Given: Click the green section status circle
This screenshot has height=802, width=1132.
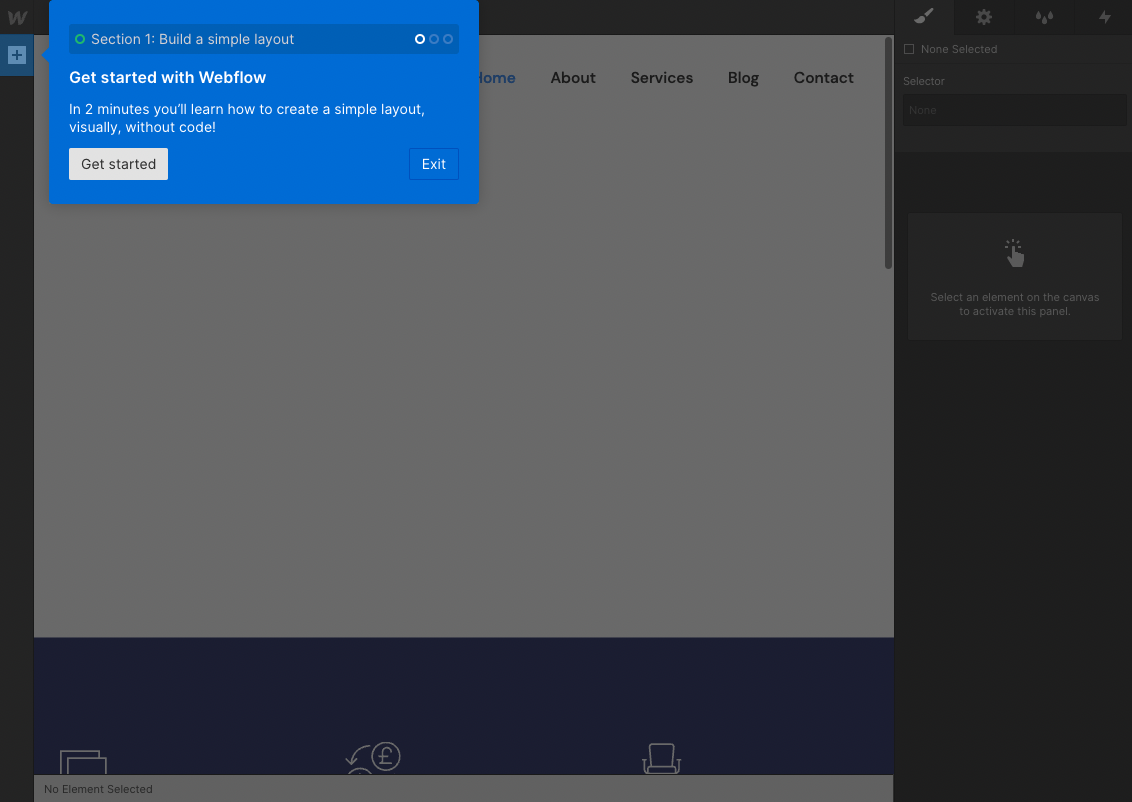Looking at the screenshot, I should [x=80, y=39].
